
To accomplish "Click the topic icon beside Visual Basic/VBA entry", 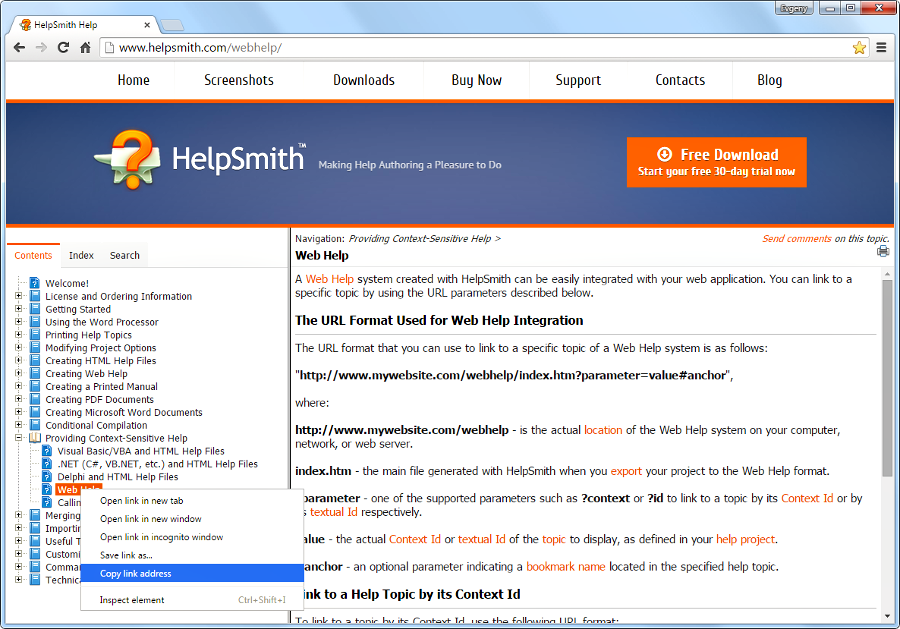I will point(47,451).
